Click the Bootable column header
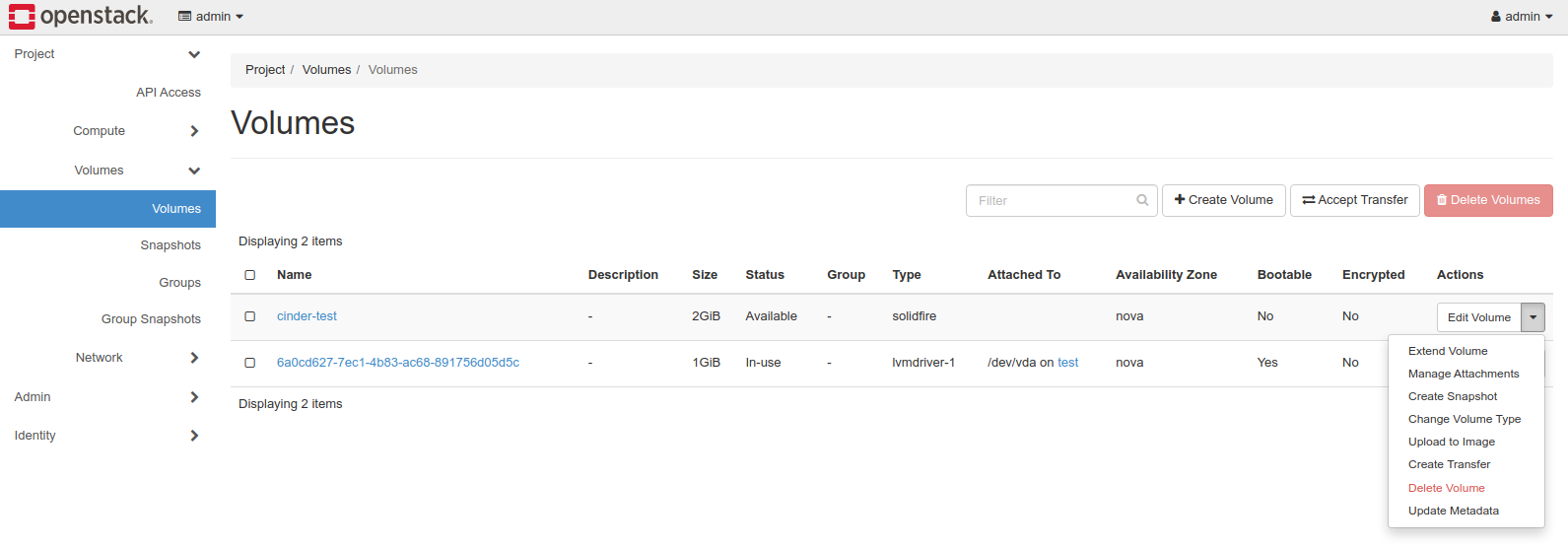The height and width of the screenshot is (549, 1568). click(x=1284, y=275)
